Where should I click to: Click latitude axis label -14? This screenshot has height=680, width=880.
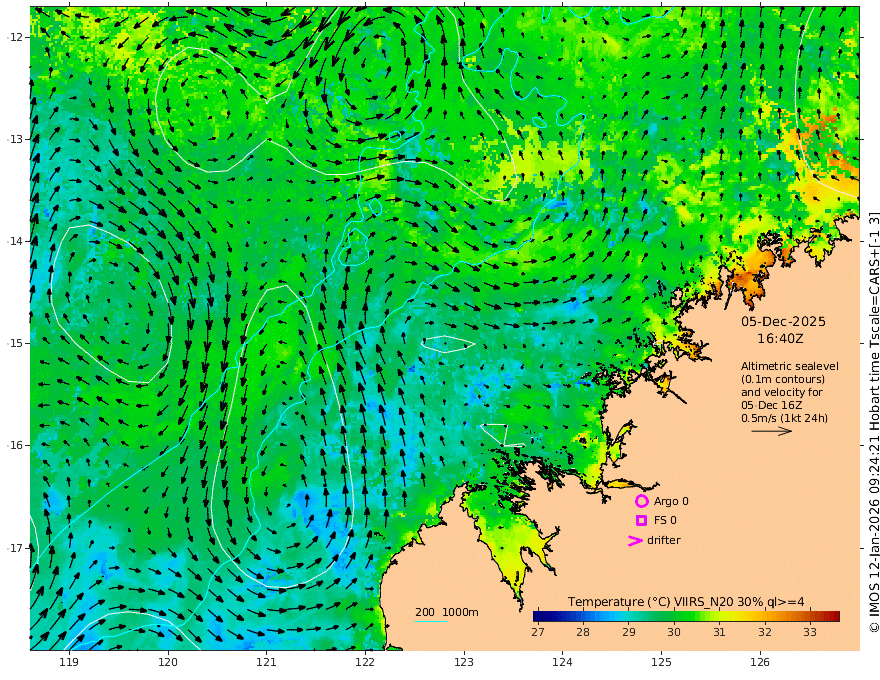pos(15,241)
